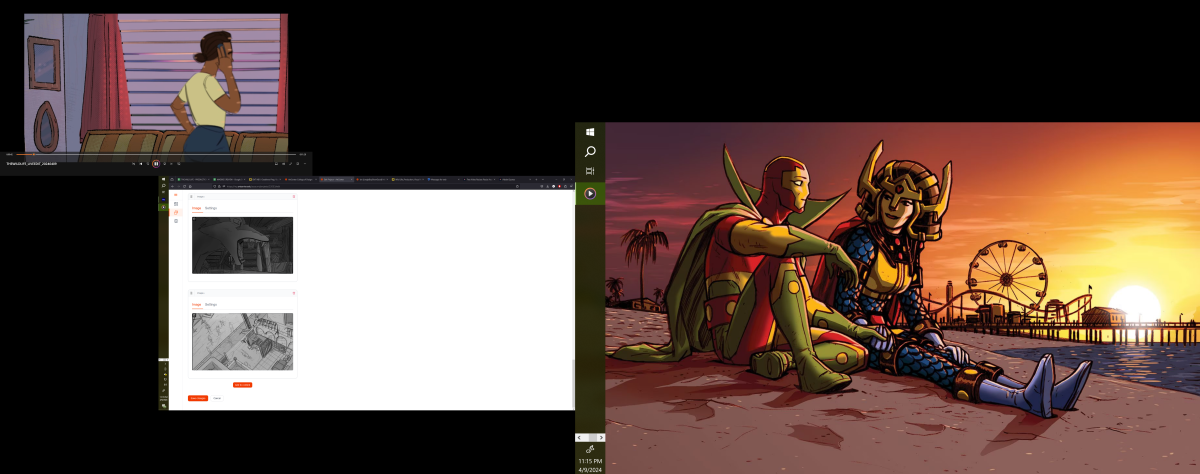Viewport: 1200px width, 474px height.
Task: Click the first dark sketch image thumbnail
Action: (x=242, y=245)
